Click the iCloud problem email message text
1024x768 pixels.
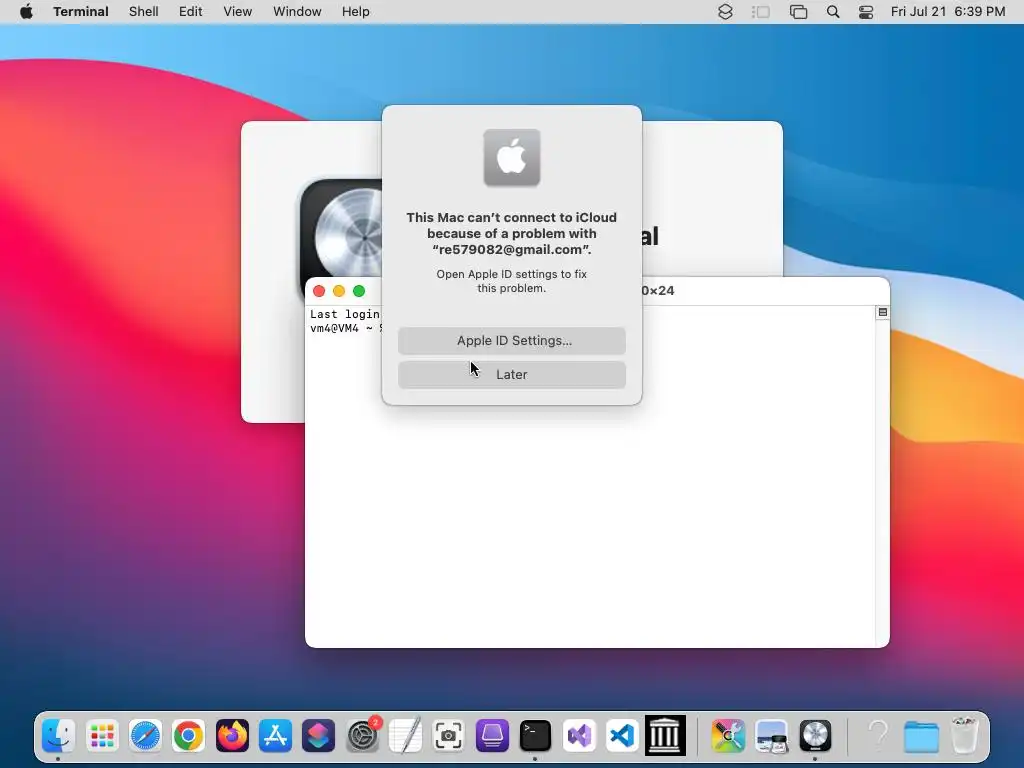[x=511, y=234]
